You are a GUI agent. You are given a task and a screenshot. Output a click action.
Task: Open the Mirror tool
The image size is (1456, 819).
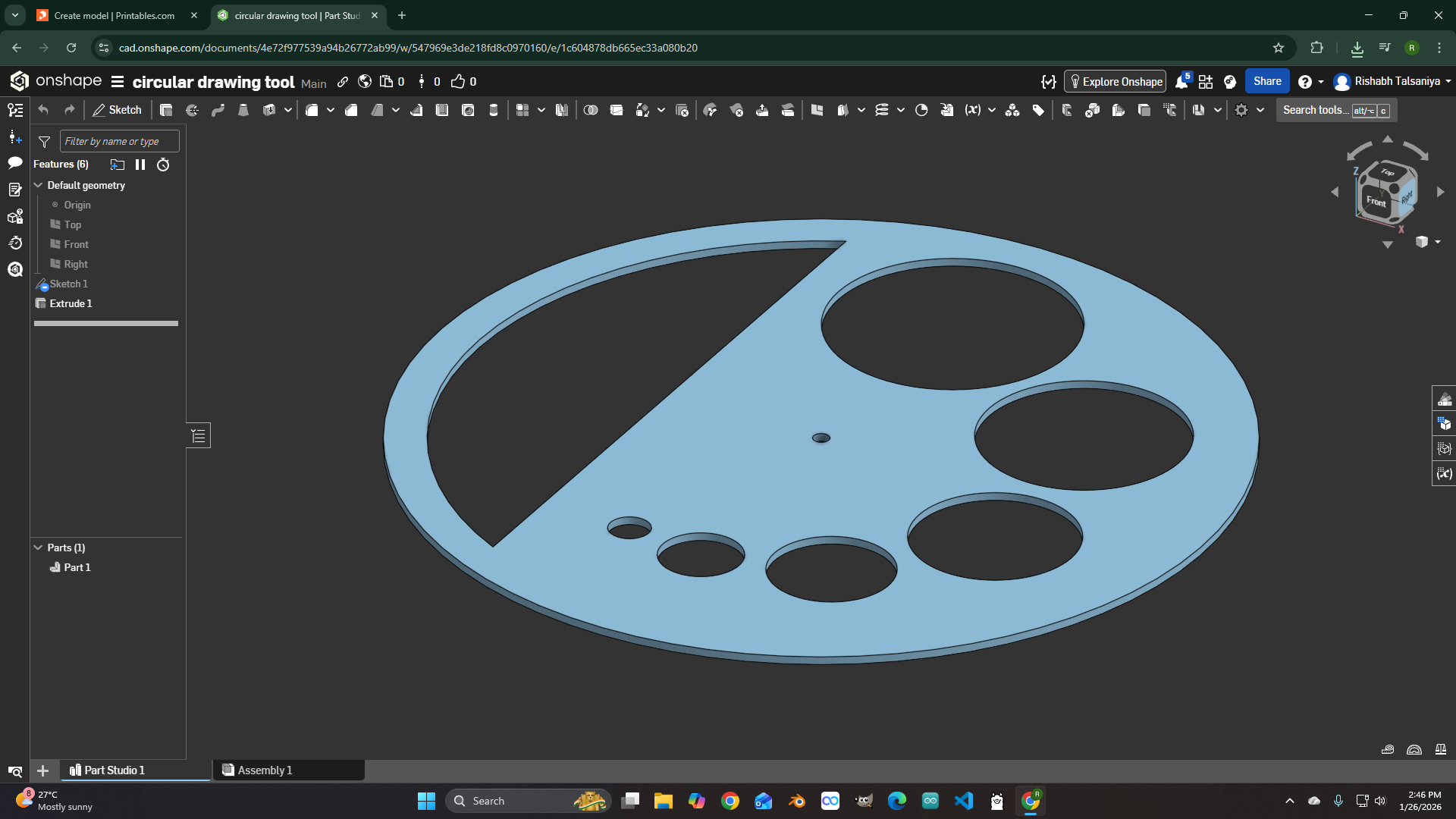(562, 110)
